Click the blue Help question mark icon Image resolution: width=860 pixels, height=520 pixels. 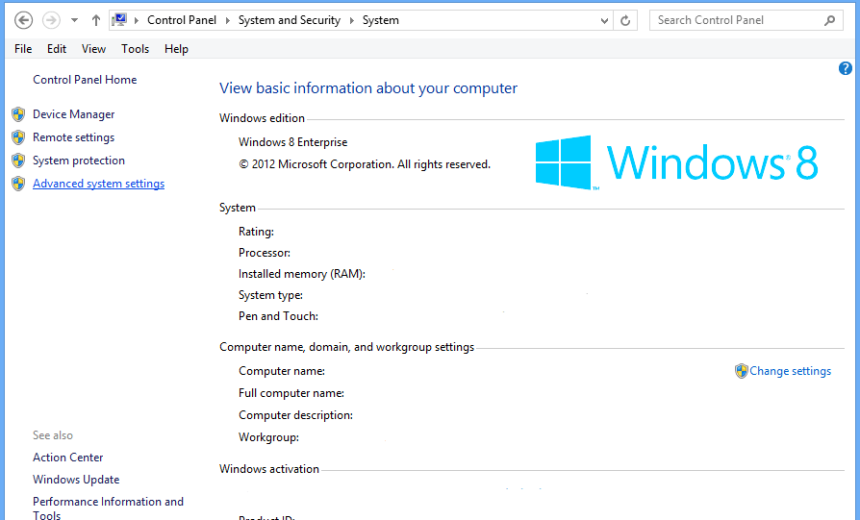pos(845,68)
